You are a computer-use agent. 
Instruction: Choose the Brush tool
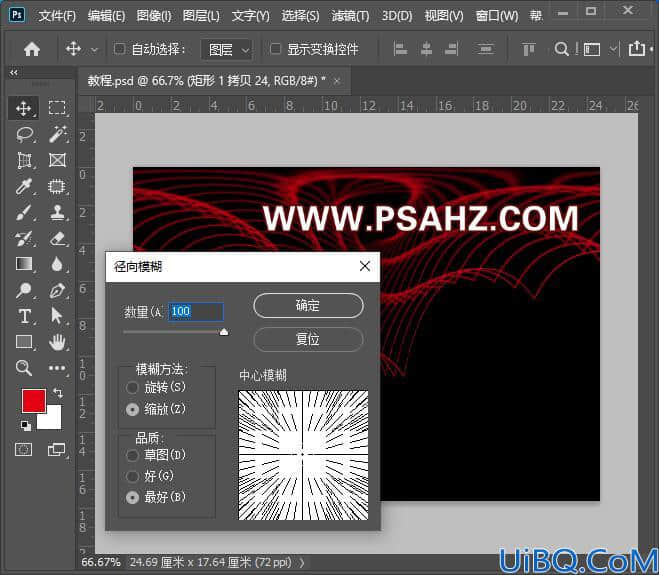24,213
